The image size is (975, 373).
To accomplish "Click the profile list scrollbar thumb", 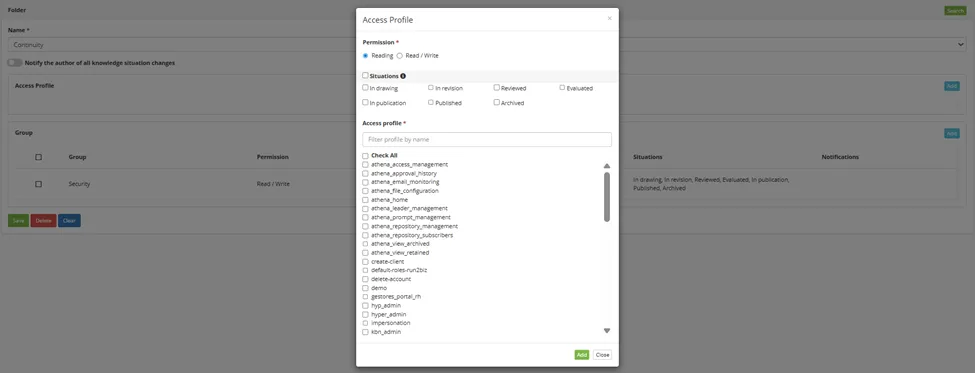I will click(x=607, y=197).
